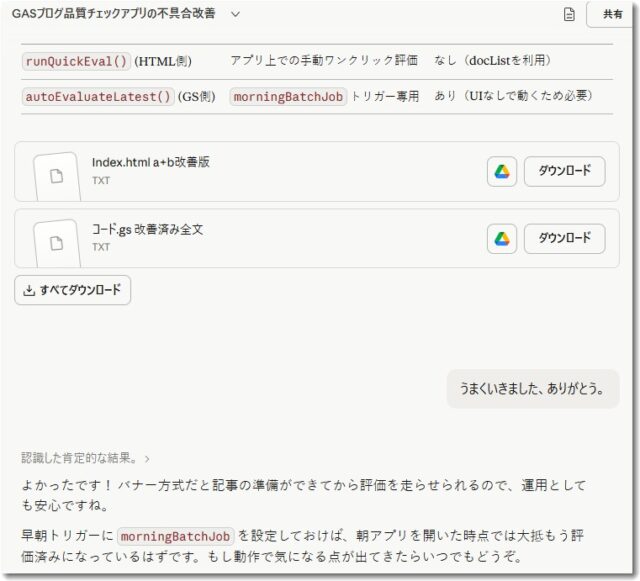Download the コード.gs 改善済み全文 file
This screenshot has width=640, height=581.
[x=564, y=239]
